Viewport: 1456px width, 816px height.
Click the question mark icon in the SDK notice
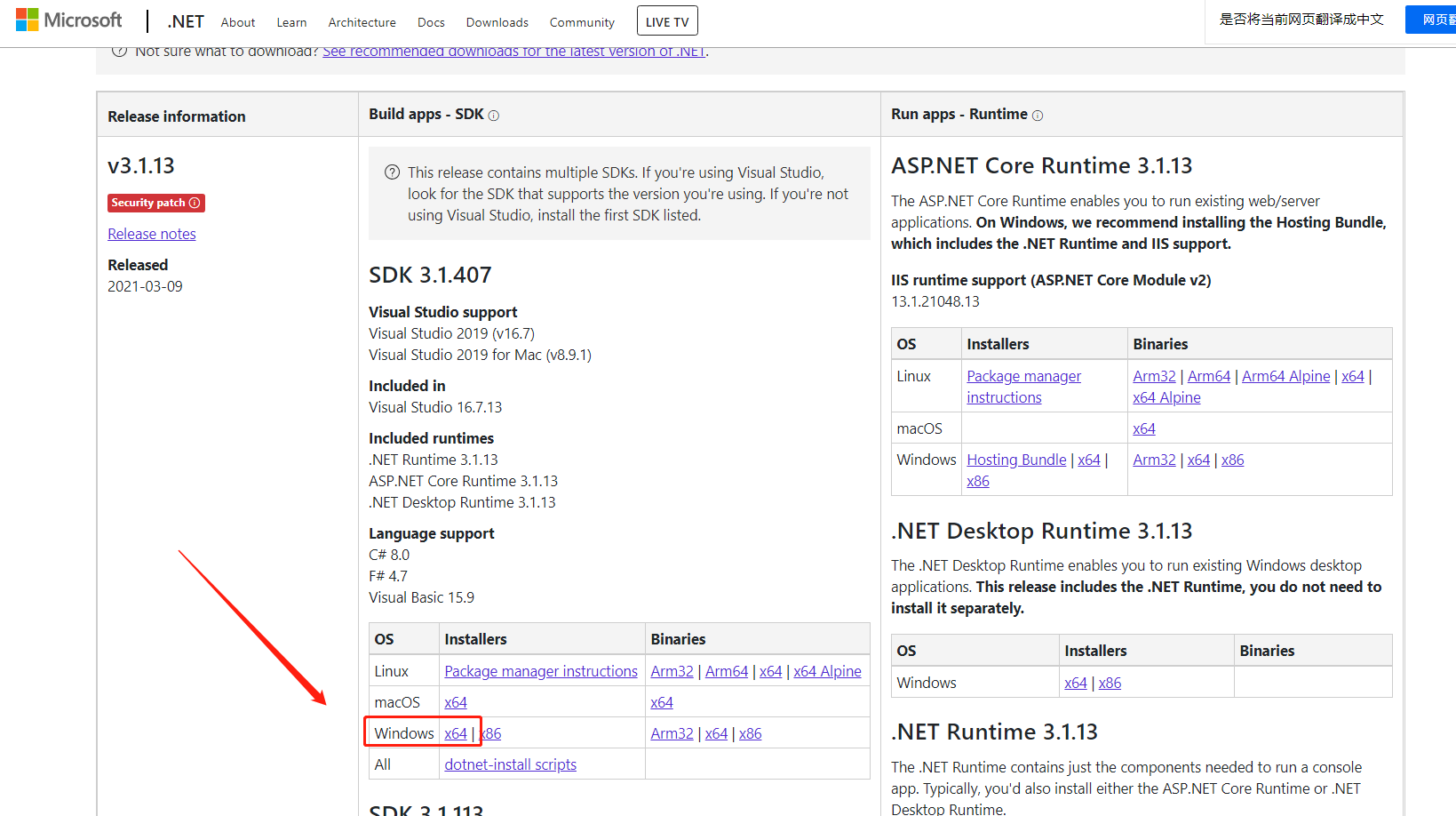pos(392,172)
